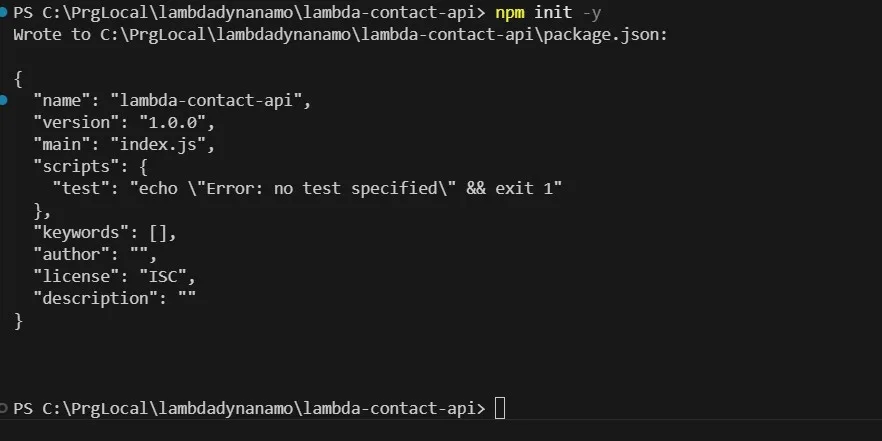Click the "keywords" key text
Image resolution: width=882 pixels, height=441 pixels.
(78, 232)
